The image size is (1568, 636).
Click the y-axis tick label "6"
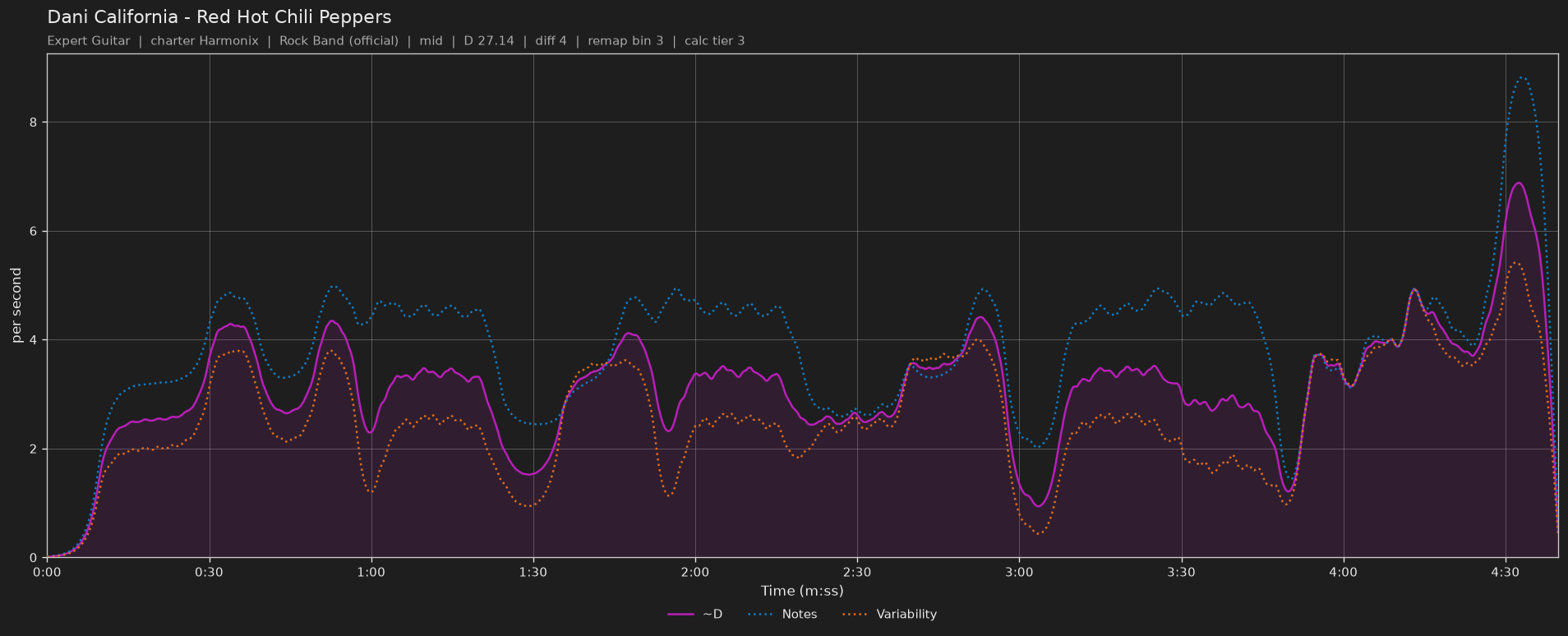point(35,232)
